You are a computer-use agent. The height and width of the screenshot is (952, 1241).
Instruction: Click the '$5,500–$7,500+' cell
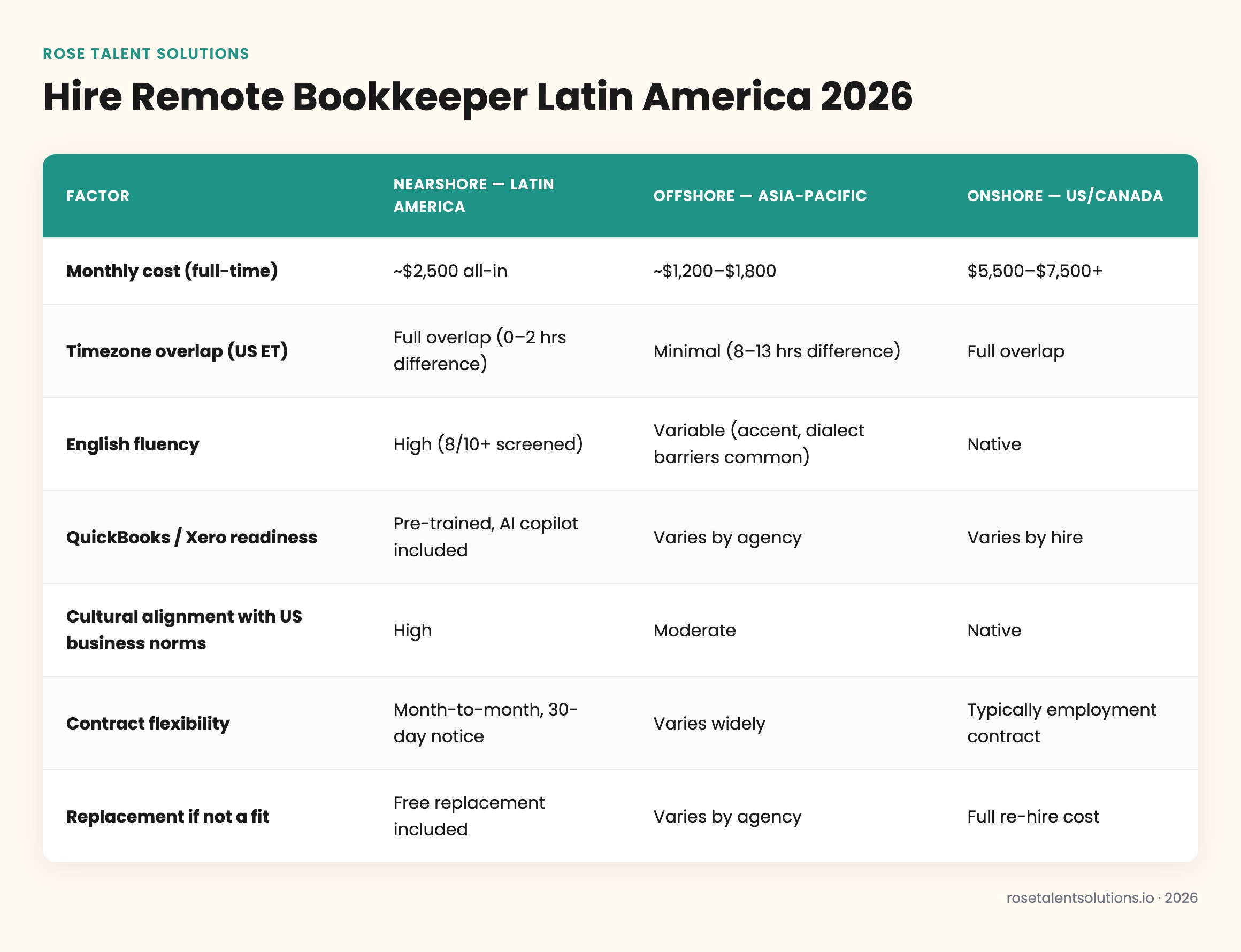pos(1035,271)
